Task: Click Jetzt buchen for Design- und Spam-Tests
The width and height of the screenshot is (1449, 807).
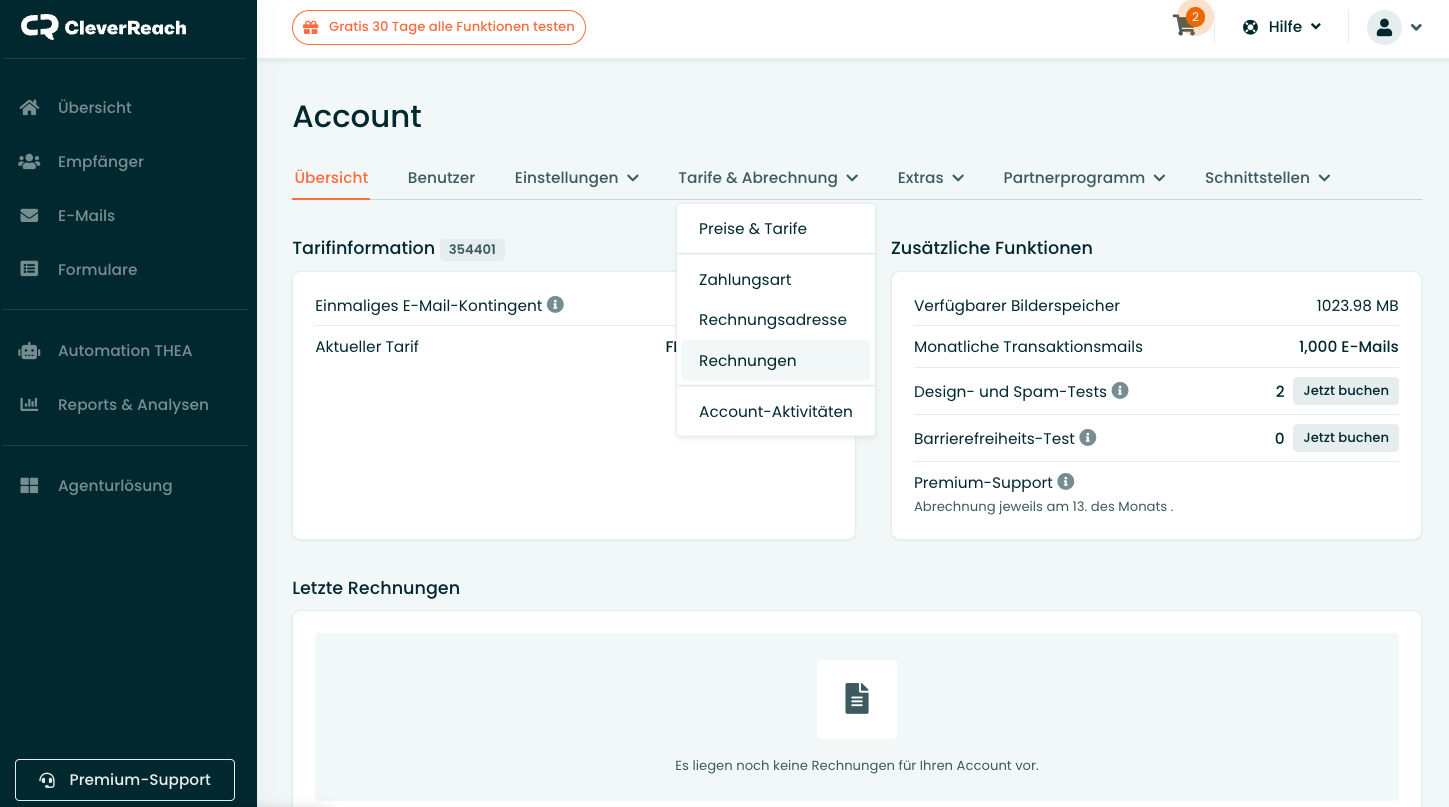Action: click(x=1346, y=391)
